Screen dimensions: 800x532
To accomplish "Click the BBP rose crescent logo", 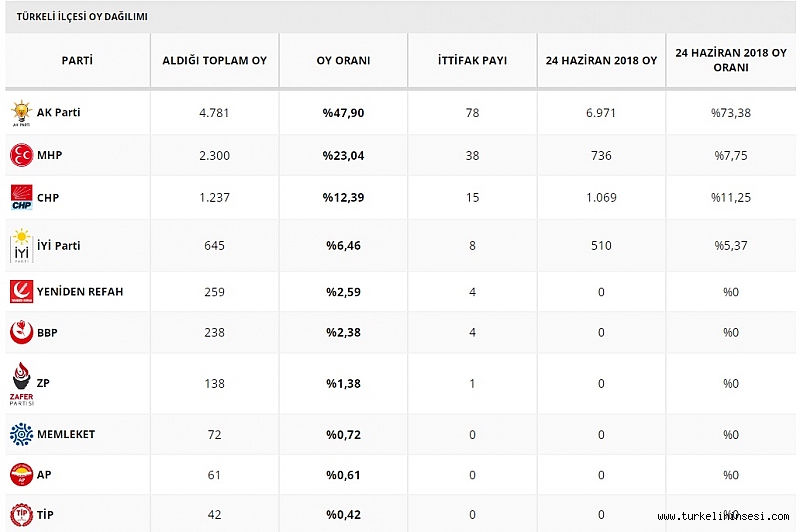I will [21, 332].
